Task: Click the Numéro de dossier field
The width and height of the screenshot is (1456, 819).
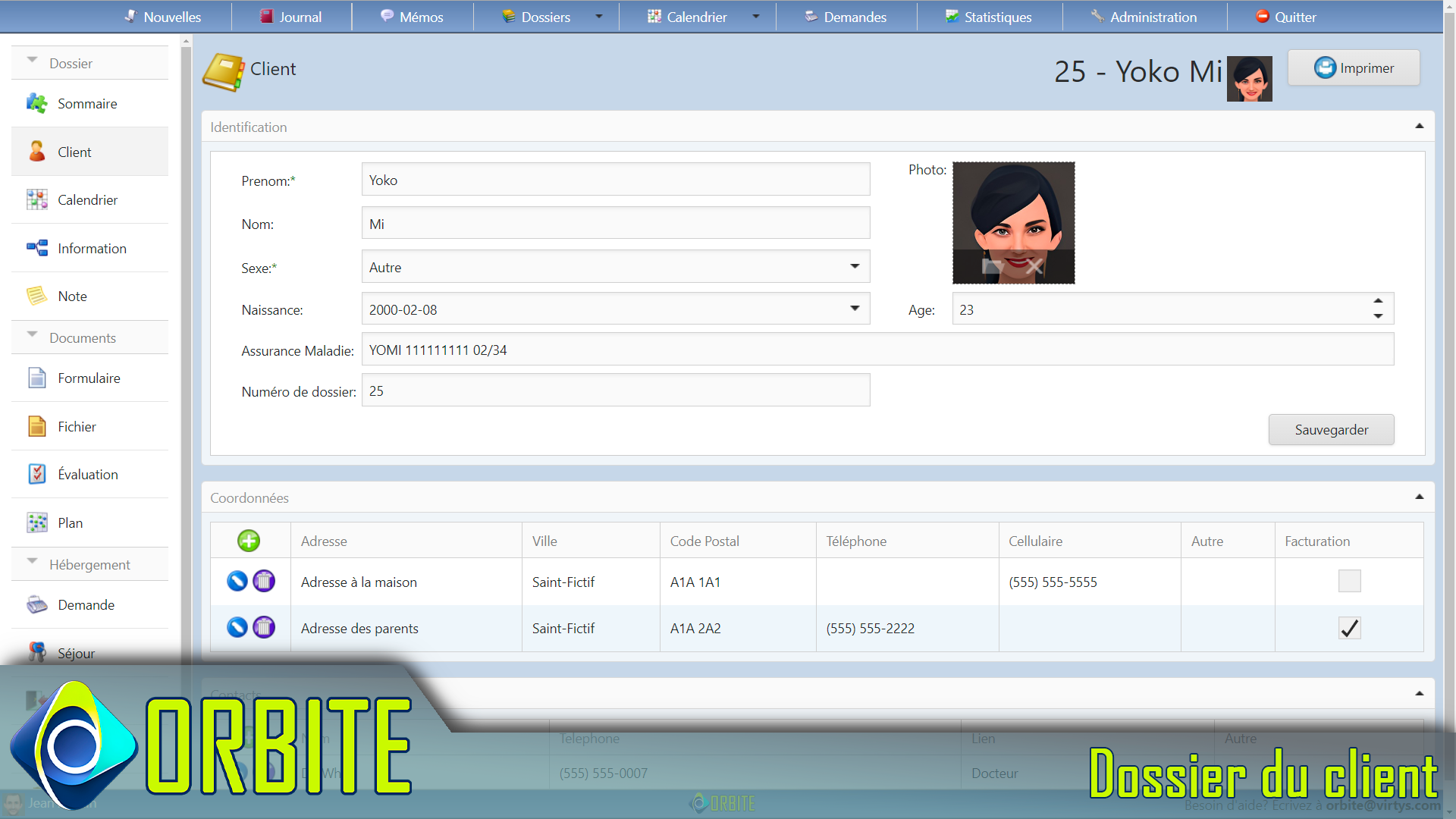Action: click(616, 391)
